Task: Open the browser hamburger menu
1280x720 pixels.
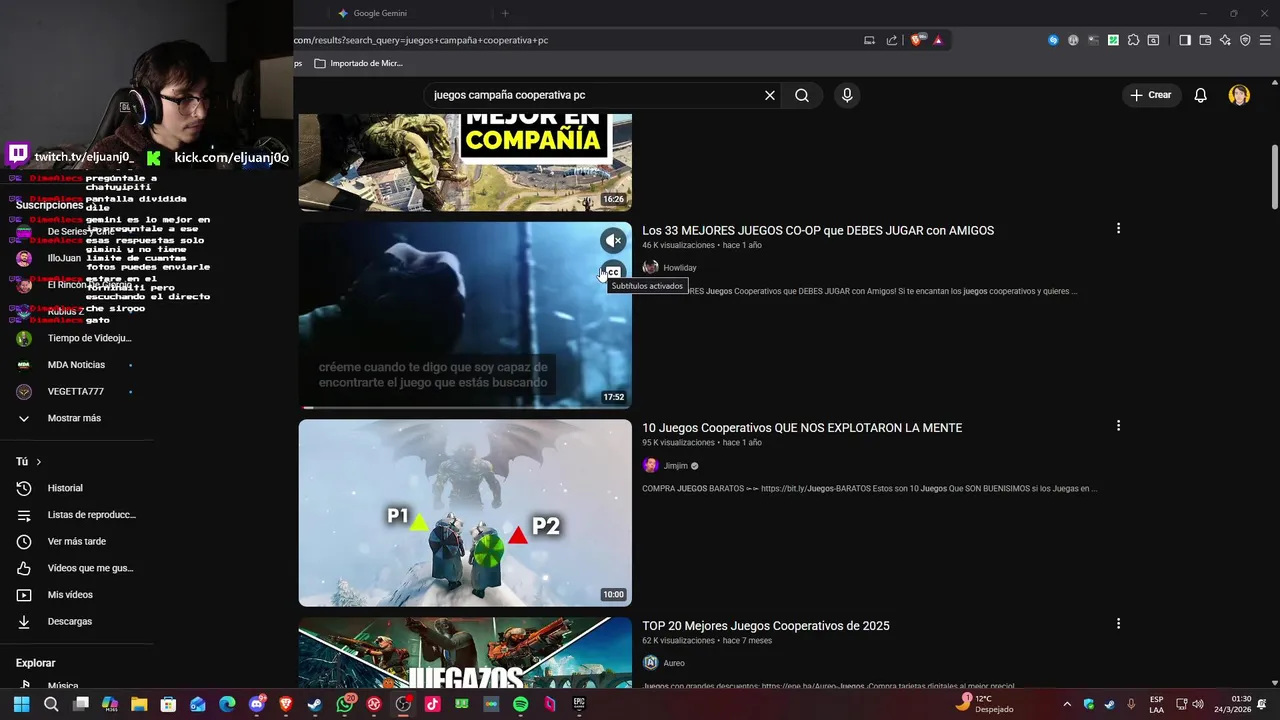Action: pyautogui.click(x=1266, y=40)
